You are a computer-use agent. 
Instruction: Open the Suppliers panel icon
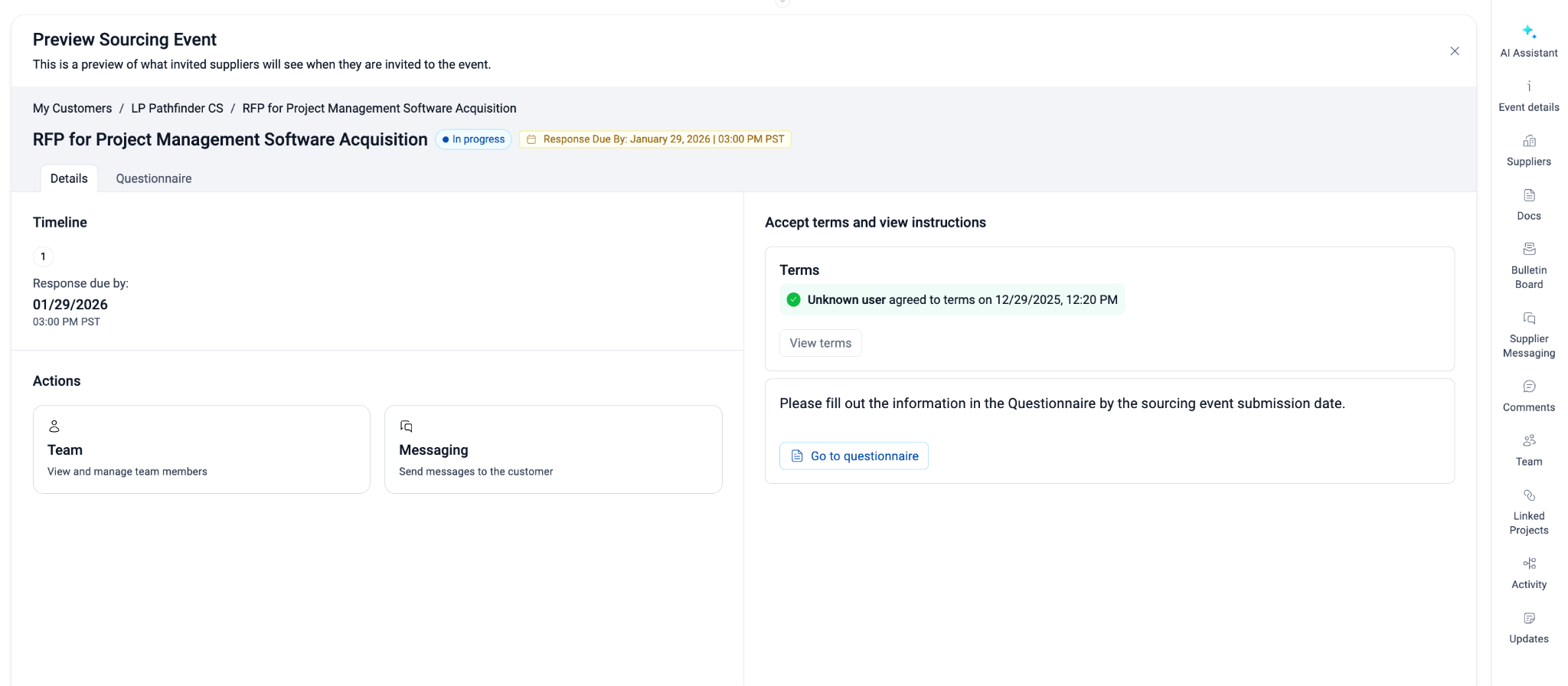[x=1528, y=141]
